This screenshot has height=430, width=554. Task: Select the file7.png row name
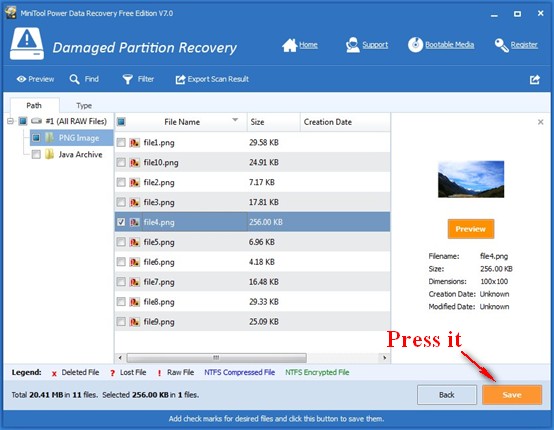click(159, 282)
